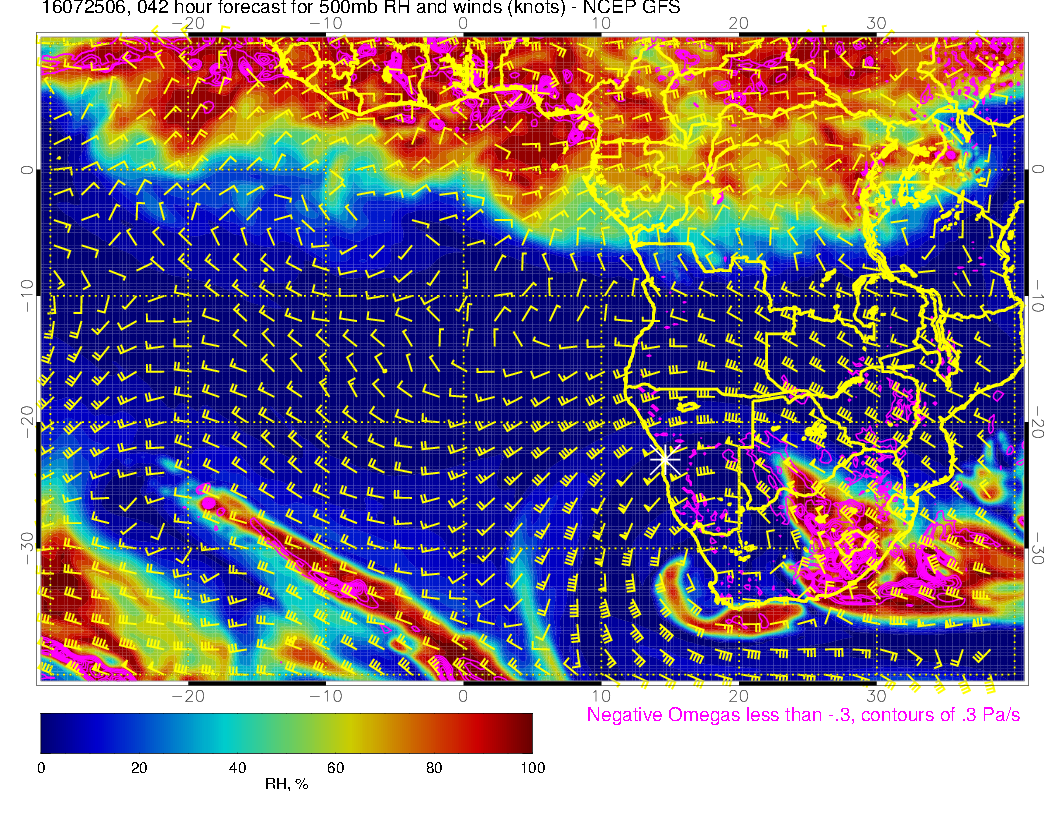Click the top axis longitude label "-20"
Image resolution: width=1056 pixels, height=816 pixels.
[187, 24]
